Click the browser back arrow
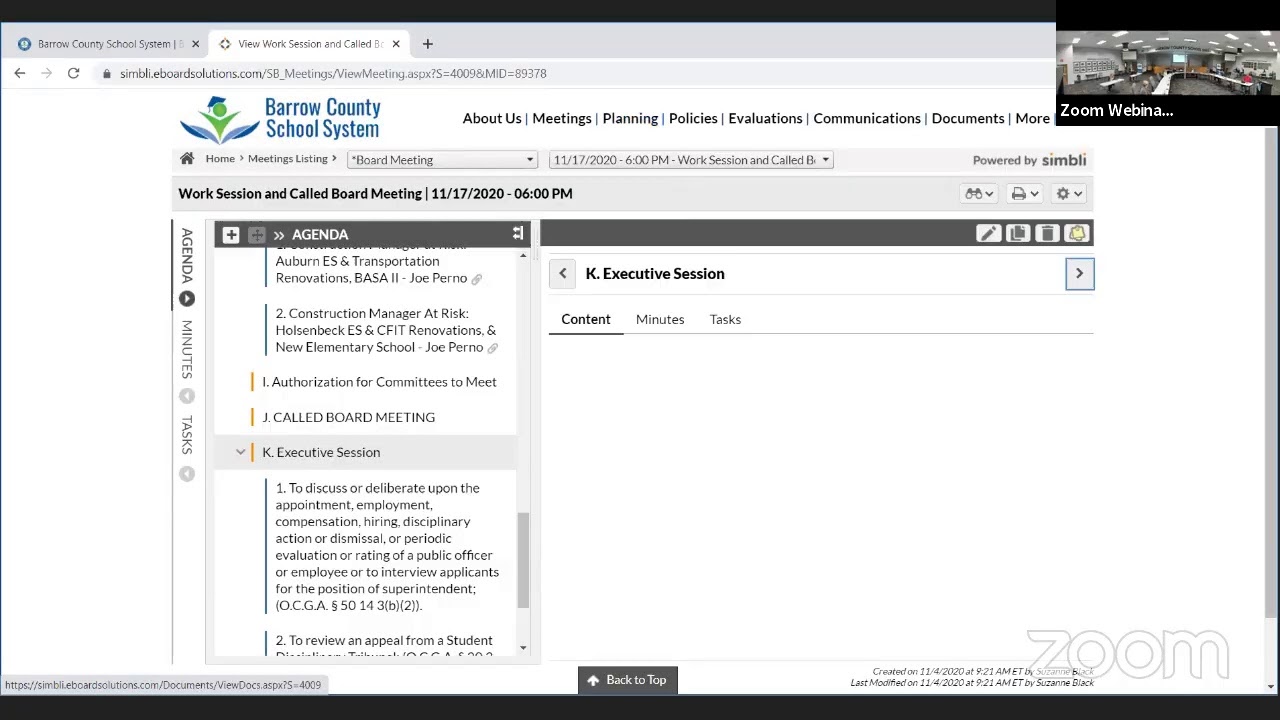 19,73
